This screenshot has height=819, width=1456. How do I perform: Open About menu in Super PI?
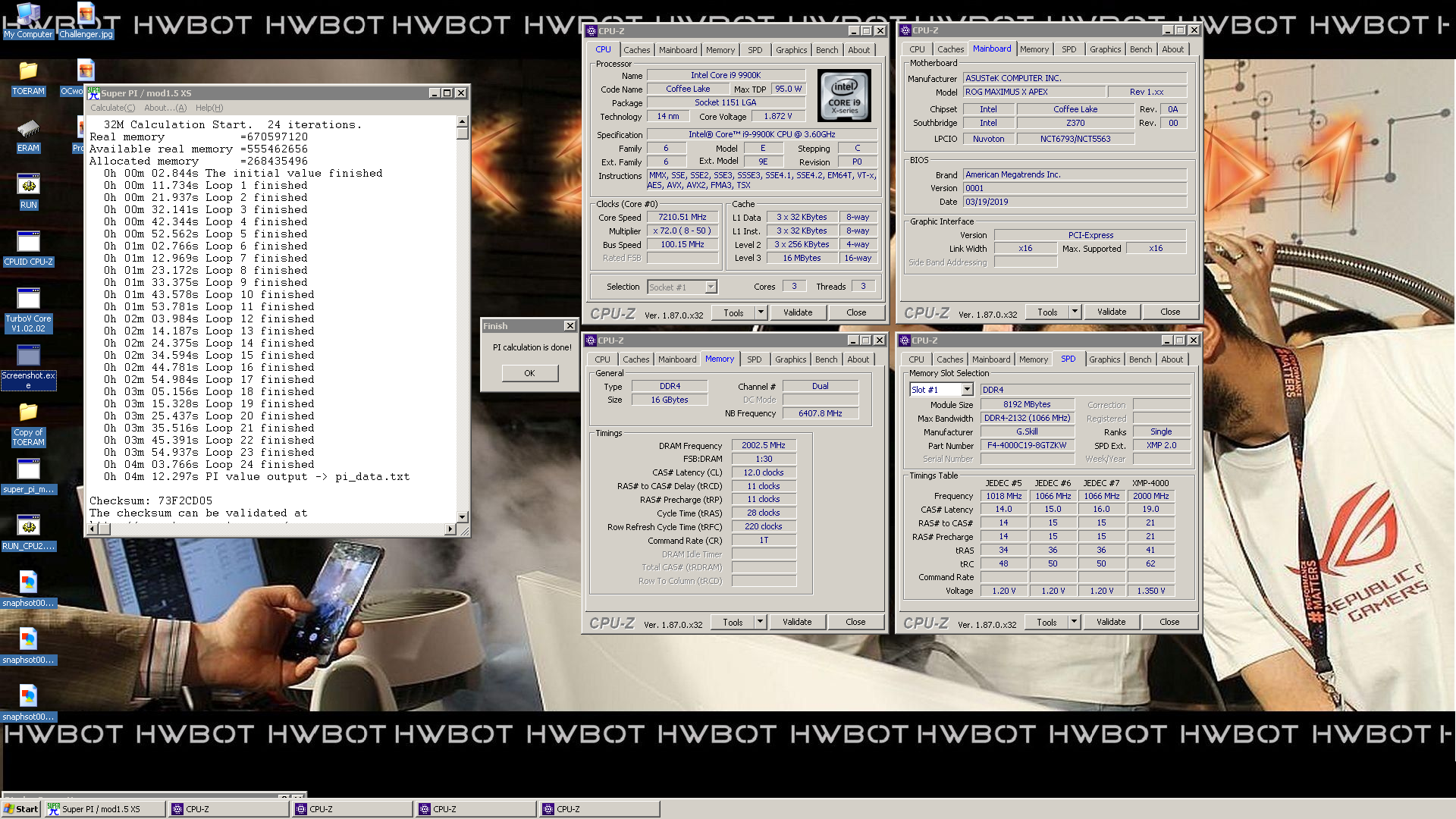(165, 108)
